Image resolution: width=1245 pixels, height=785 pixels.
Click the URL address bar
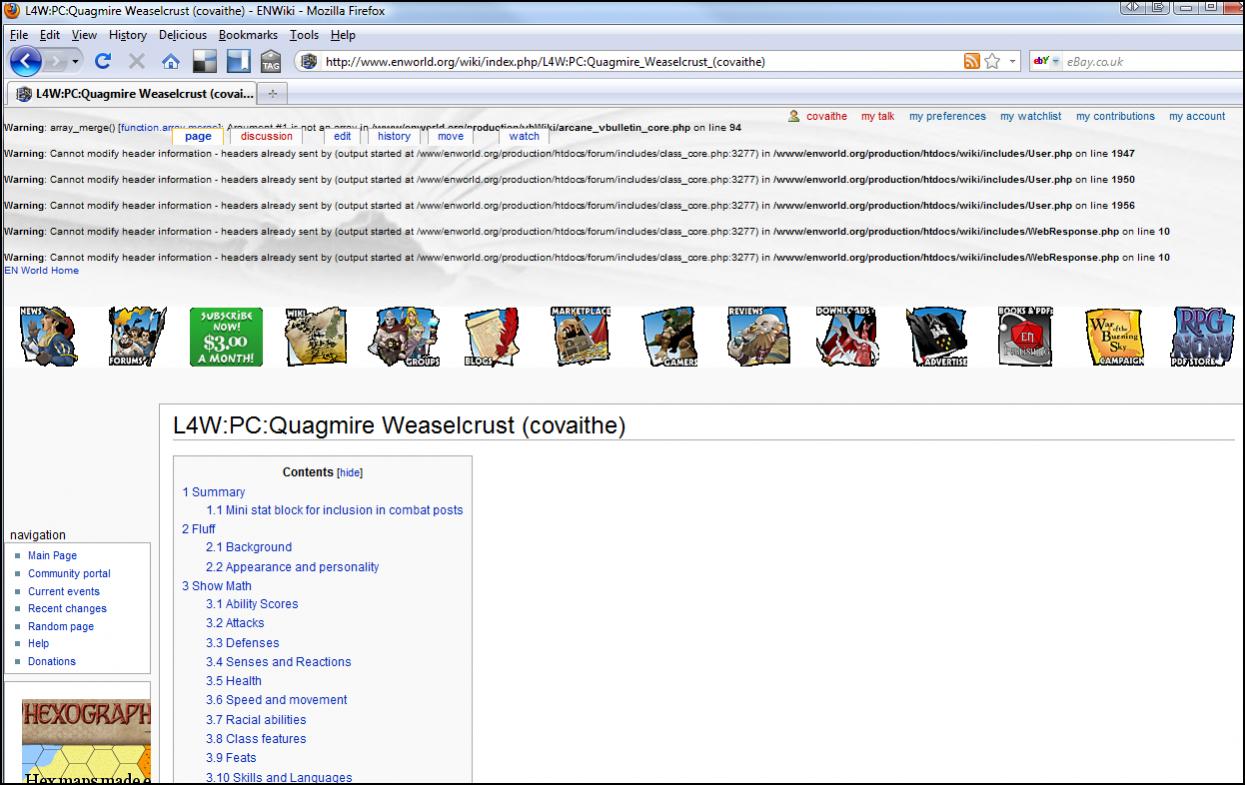pos(640,62)
